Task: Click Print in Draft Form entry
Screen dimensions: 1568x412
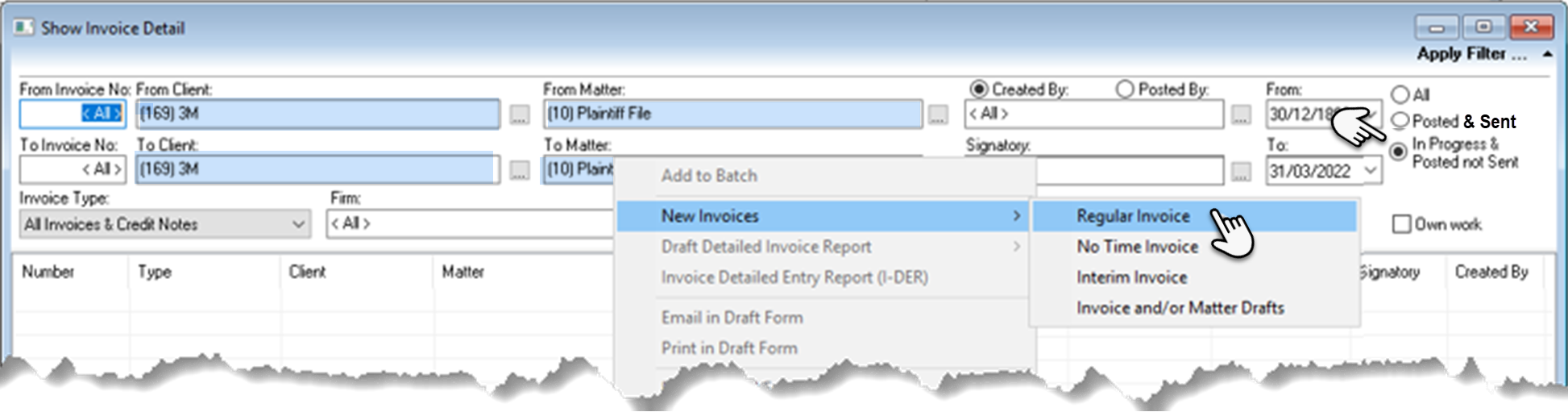Action: click(824, 348)
